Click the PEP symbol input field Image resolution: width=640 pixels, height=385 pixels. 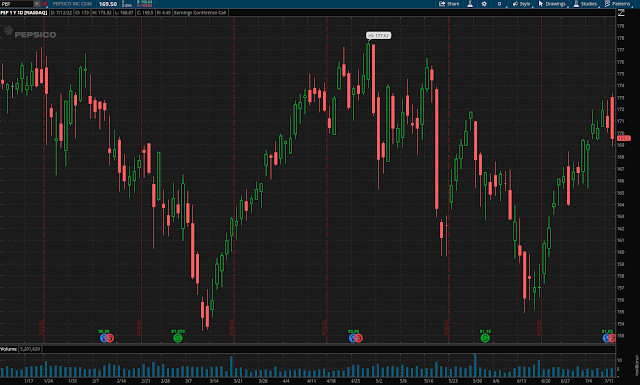click(16, 4)
